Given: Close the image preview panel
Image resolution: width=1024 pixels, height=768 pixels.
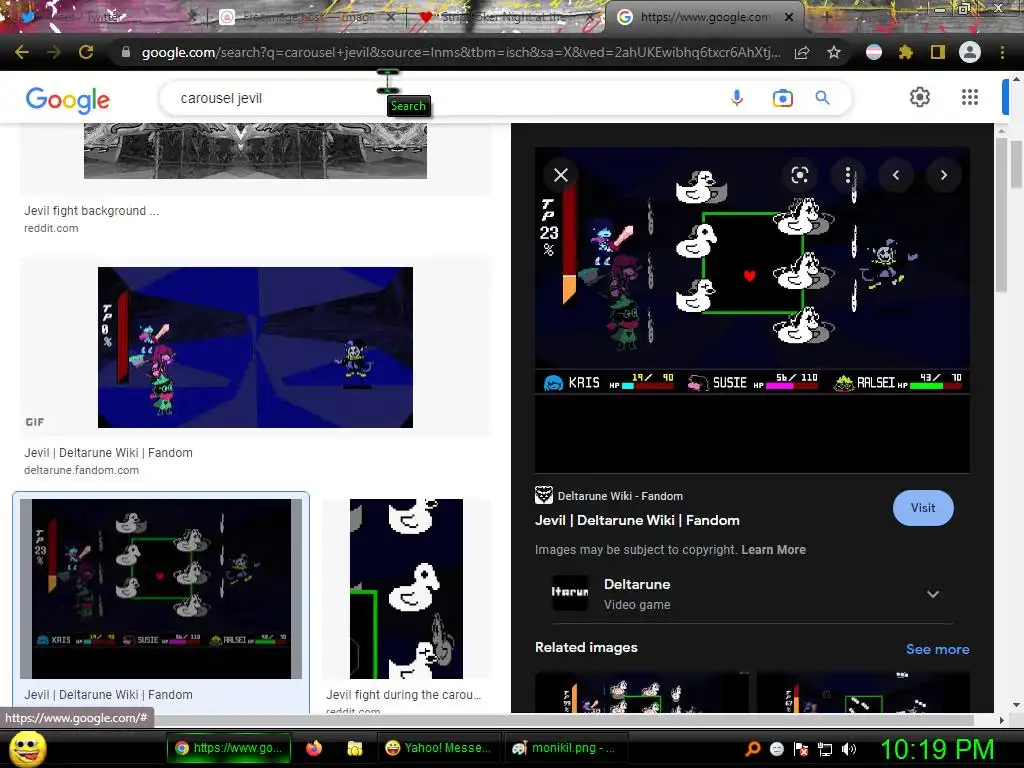Looking at the screenshot, I should tap(561, 175).
